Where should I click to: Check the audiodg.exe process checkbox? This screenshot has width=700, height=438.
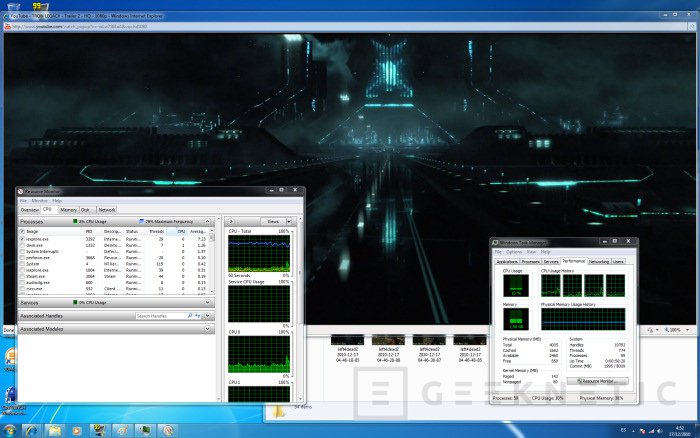click(22, 283)
